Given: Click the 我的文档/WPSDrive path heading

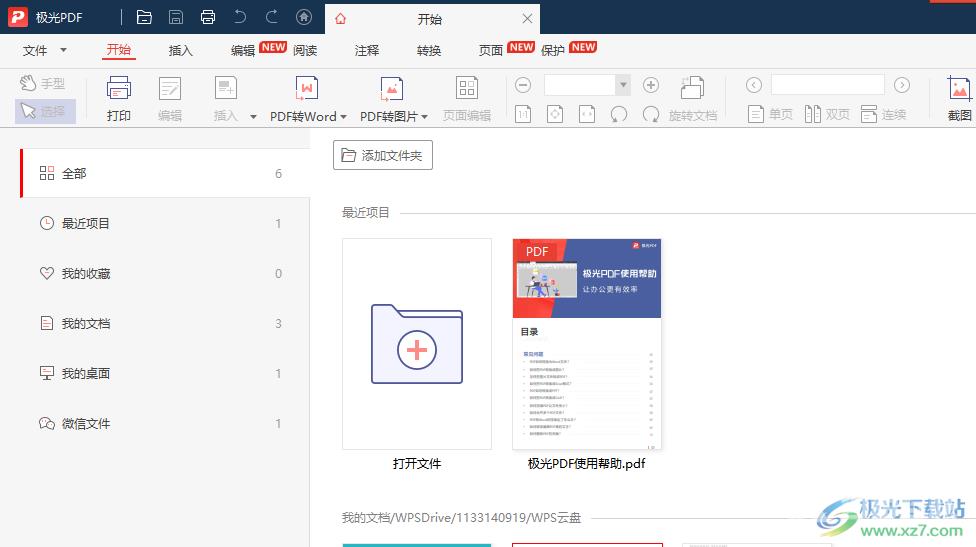Looking at the screenshot, I should [461, 518].
